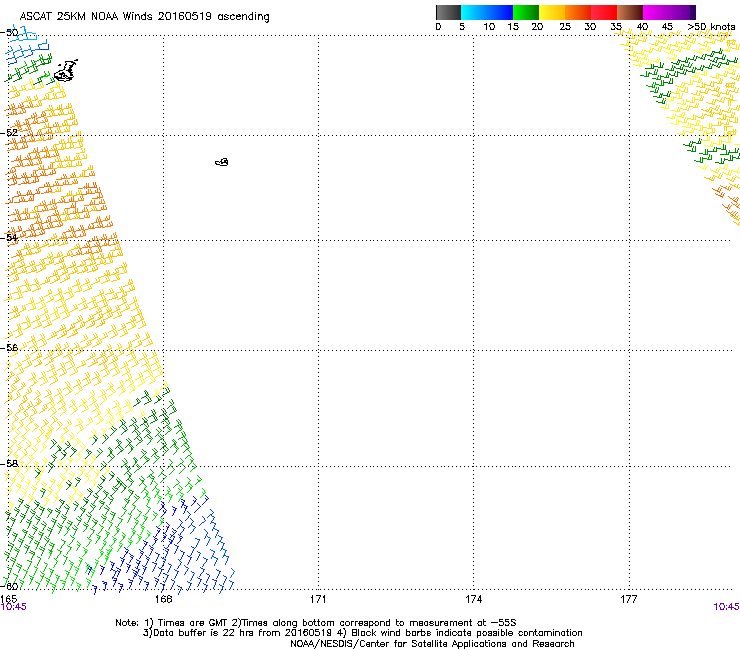Click the 174 longitude label
This screenshot has height=650, width=740.
[x=473, y=599]
